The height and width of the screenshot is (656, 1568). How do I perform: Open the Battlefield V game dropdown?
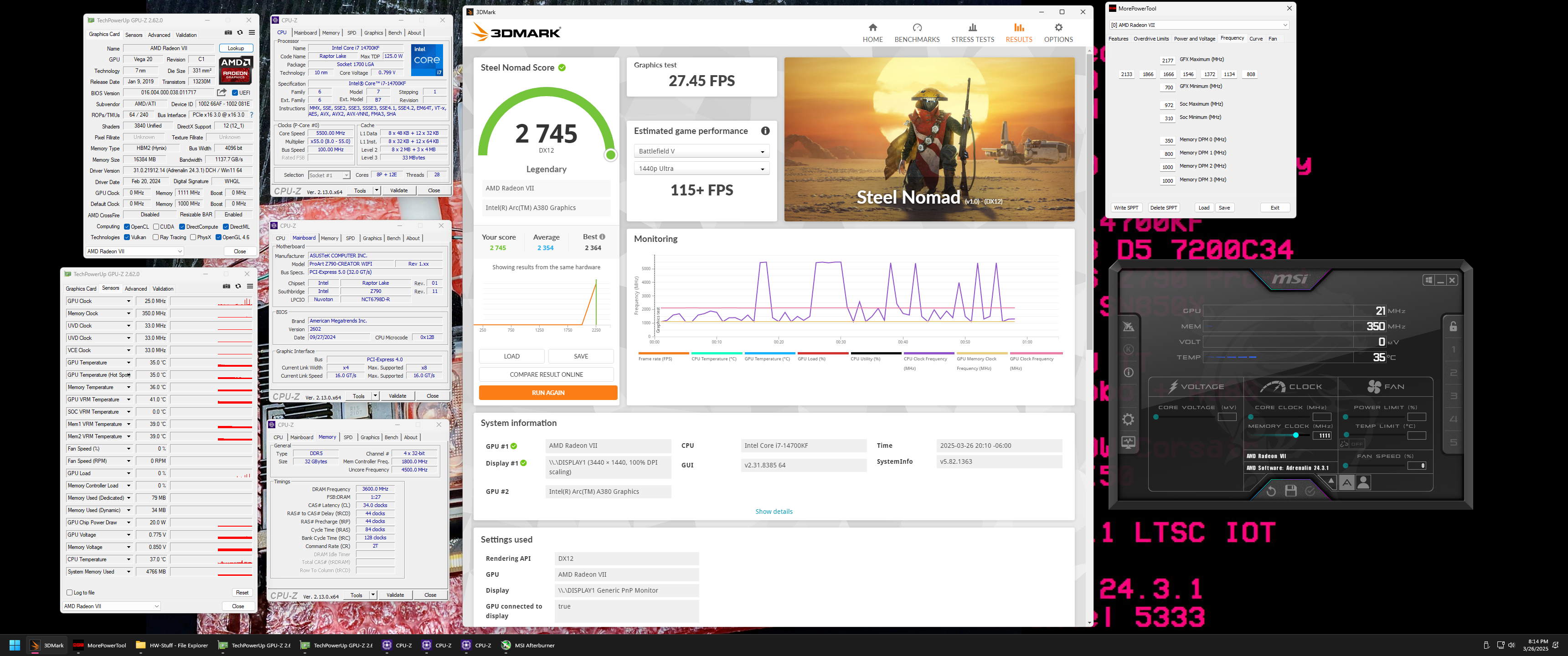pos(701,151)
